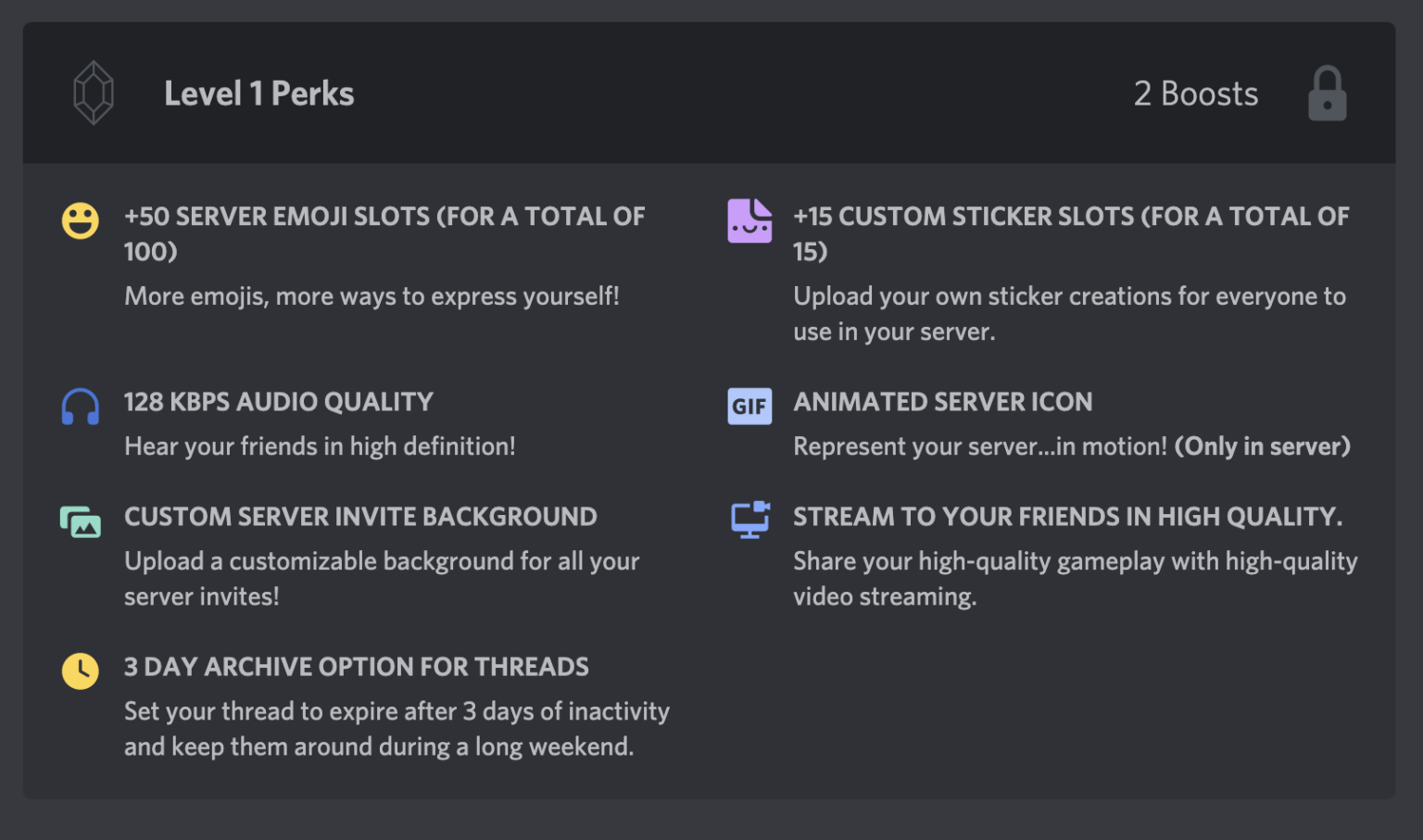Select the sticker icon for custom sticker slots
The width and height of the screenshot is (1423, 840).
pos(749,220)
